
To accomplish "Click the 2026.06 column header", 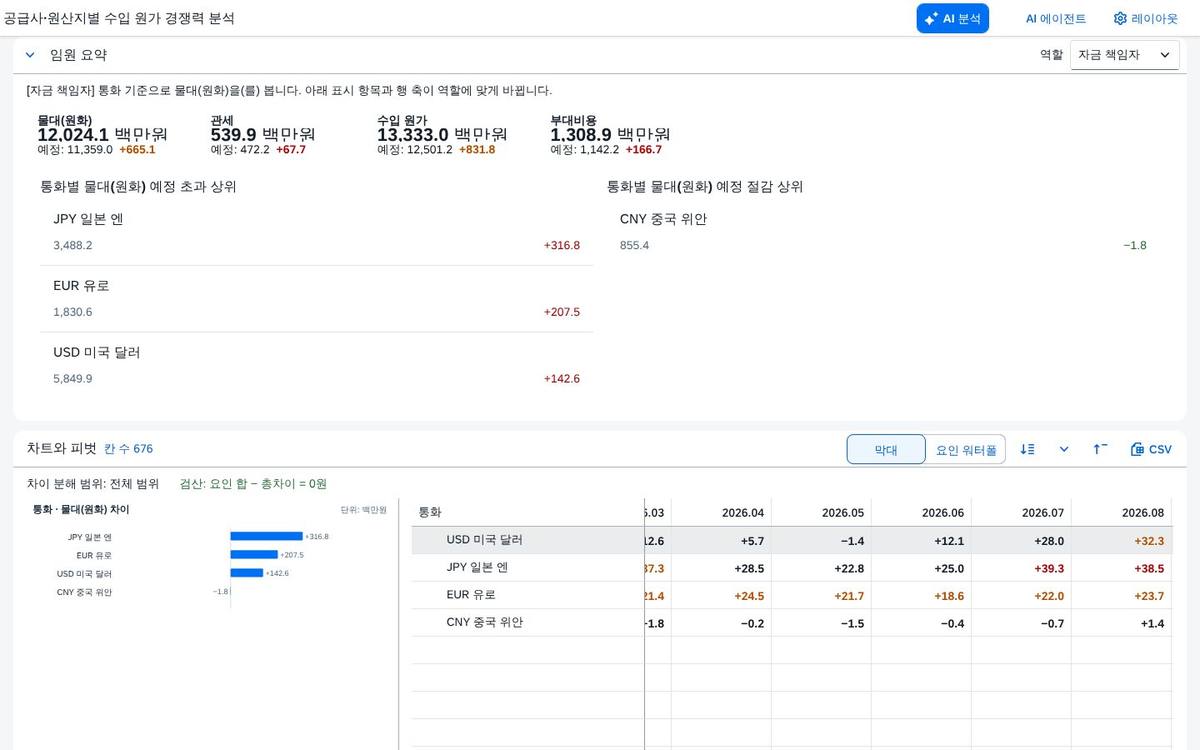I will tap(921, 512).
